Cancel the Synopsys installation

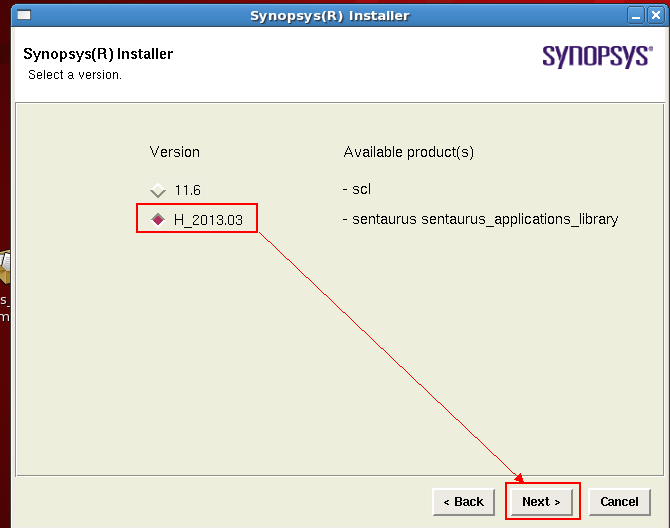click(x=620, y=502)
